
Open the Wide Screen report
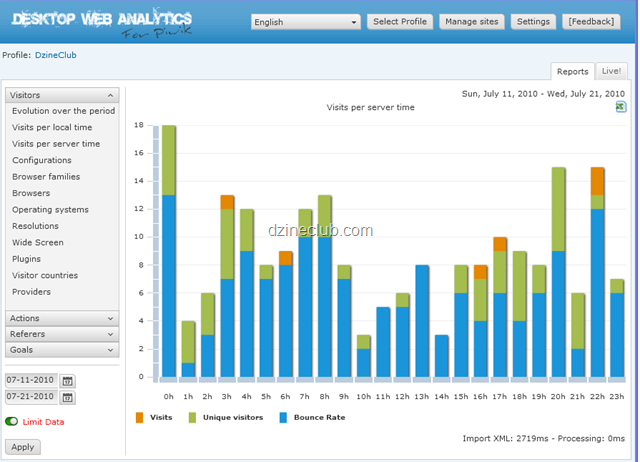[38, 242]
